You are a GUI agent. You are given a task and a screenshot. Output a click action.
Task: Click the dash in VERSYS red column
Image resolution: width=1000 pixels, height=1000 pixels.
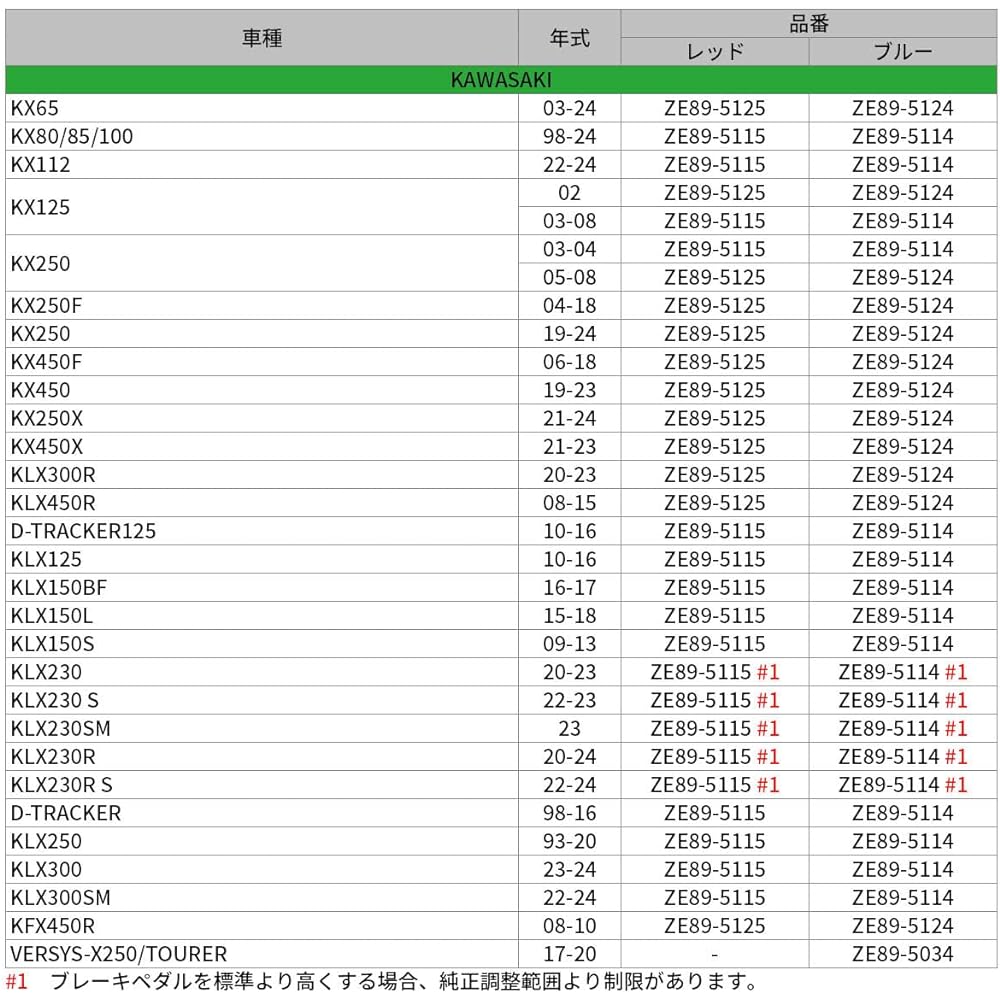pos(714,955)
